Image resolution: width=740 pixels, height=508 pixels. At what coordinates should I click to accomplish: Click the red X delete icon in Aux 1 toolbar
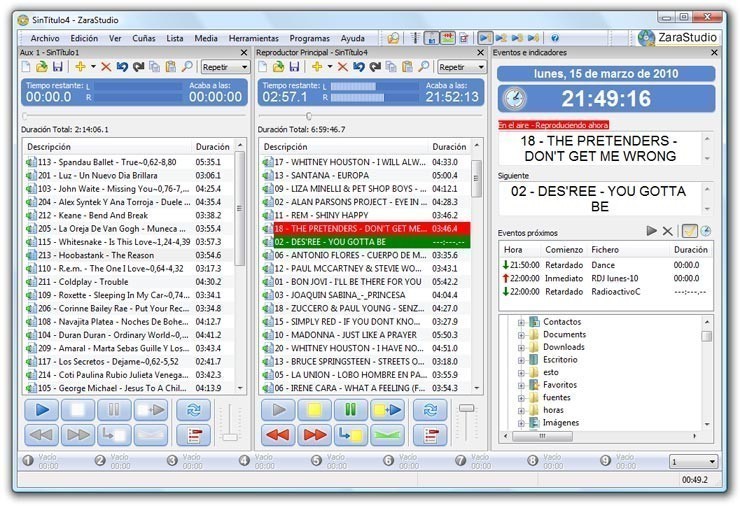tap(106, 67)
